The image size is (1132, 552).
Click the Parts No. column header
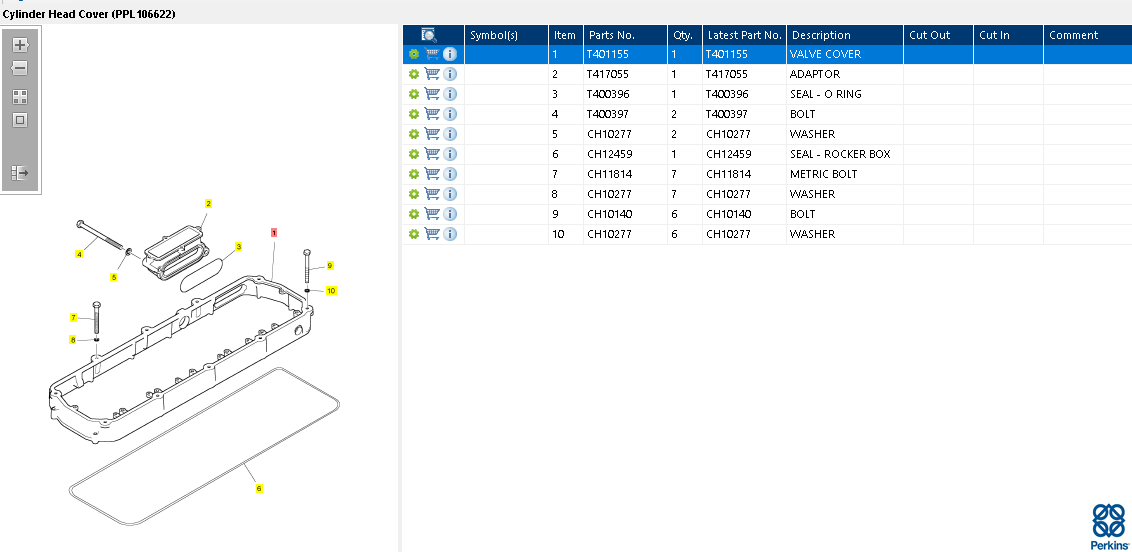[625, 35]
